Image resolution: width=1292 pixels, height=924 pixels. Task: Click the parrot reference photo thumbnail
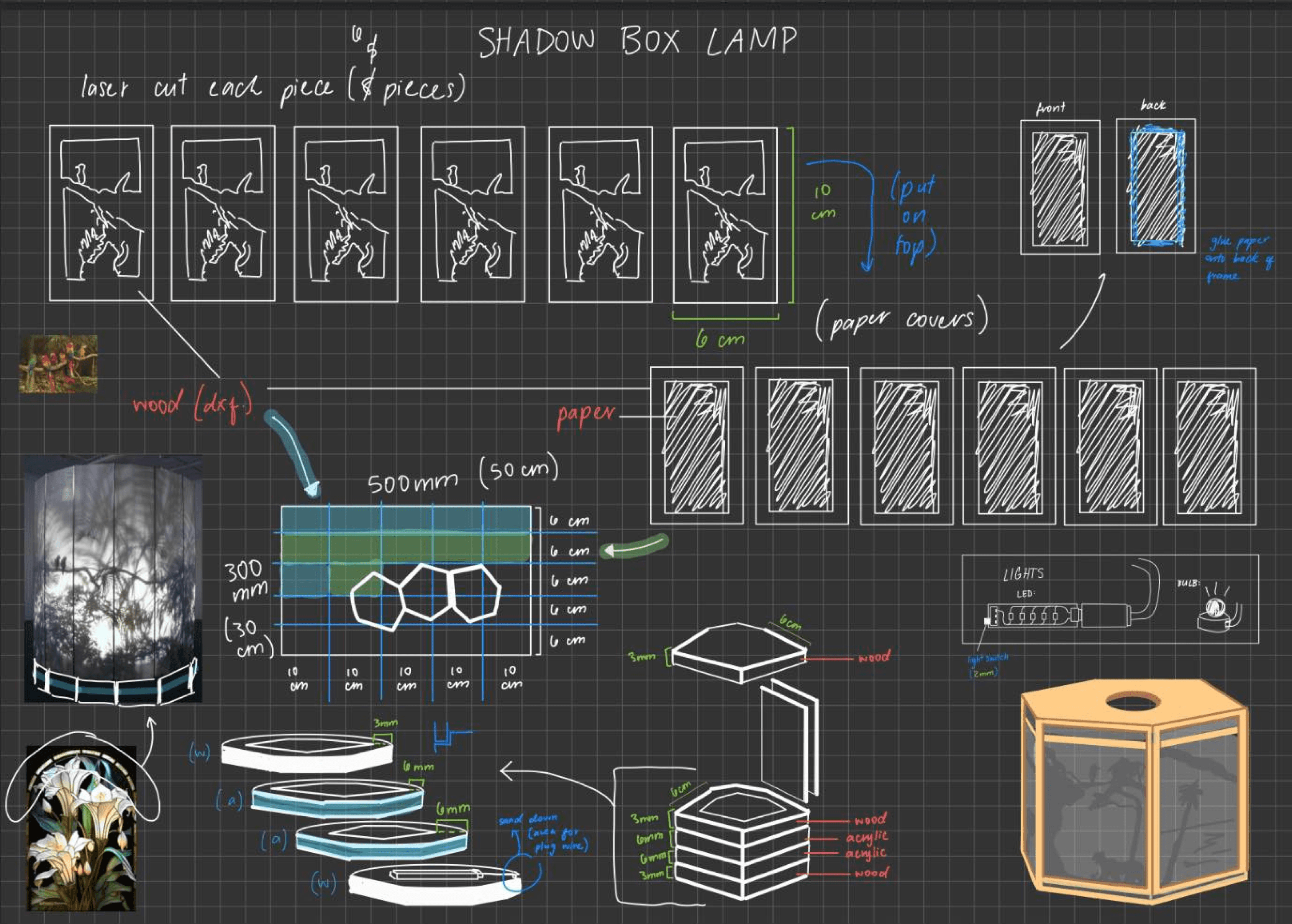tap(58, 364)
